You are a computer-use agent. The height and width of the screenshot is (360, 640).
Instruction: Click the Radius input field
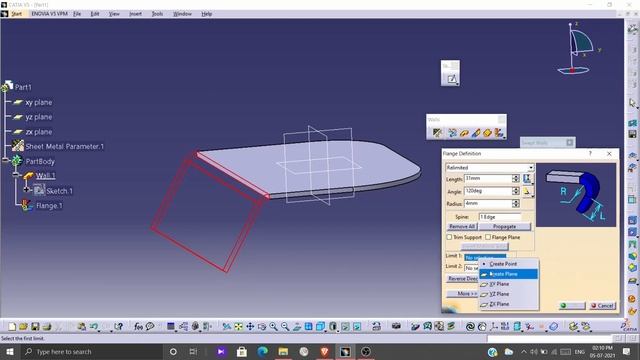(x=488, y=203)
